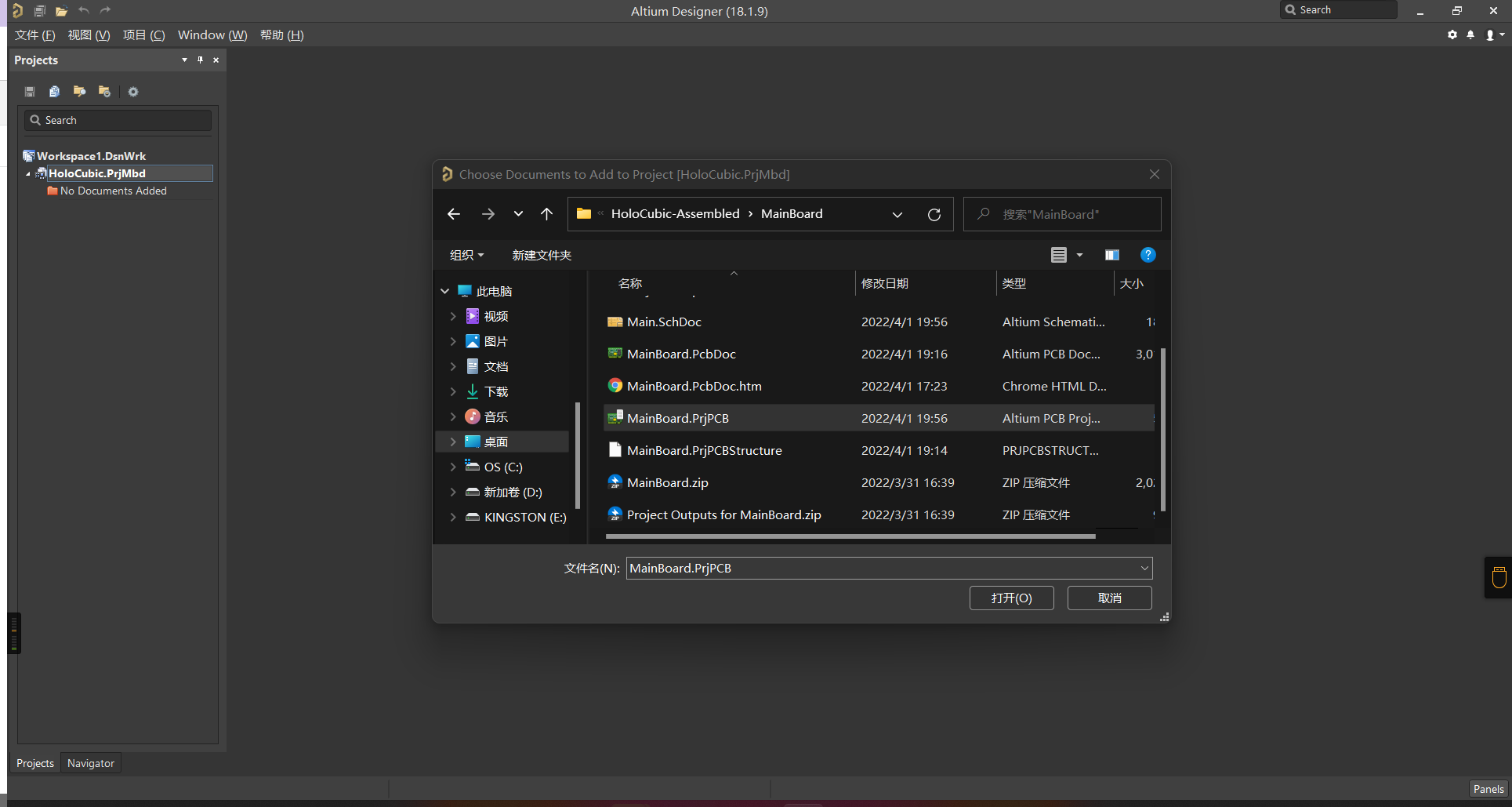Close the Projects panel

click(216, 60)
